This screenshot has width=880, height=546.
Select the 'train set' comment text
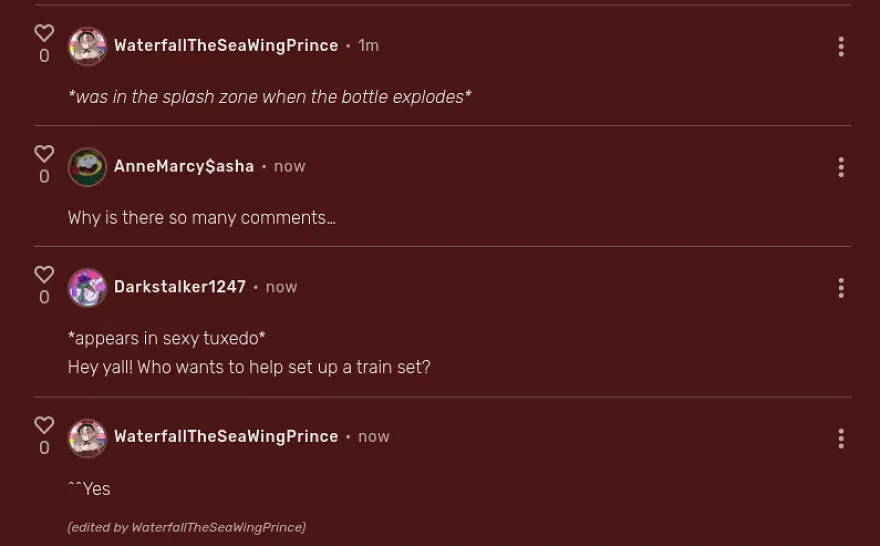249,367
